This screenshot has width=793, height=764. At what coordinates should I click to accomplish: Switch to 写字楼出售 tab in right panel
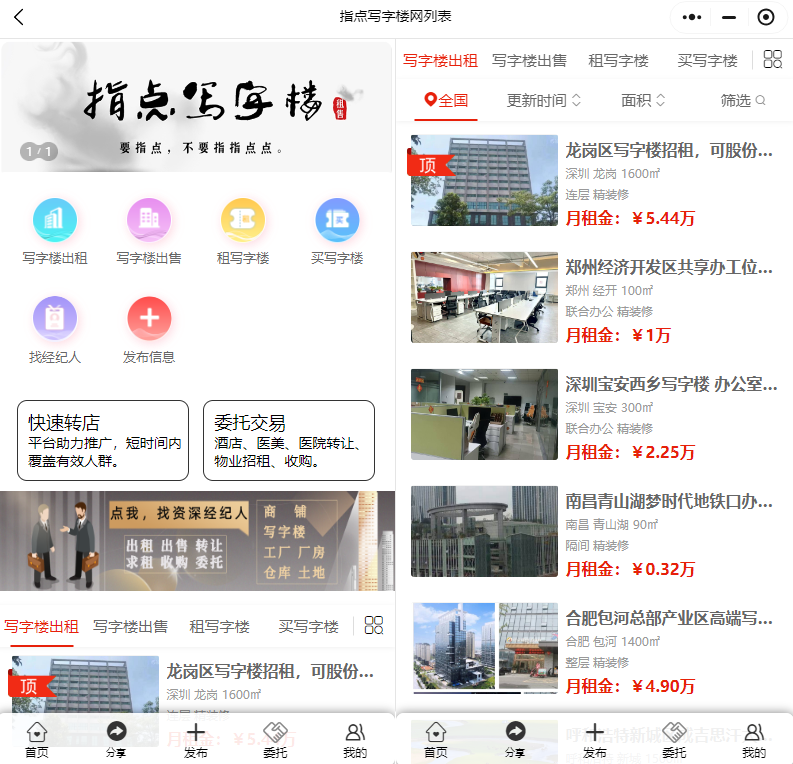coord(529,60)
